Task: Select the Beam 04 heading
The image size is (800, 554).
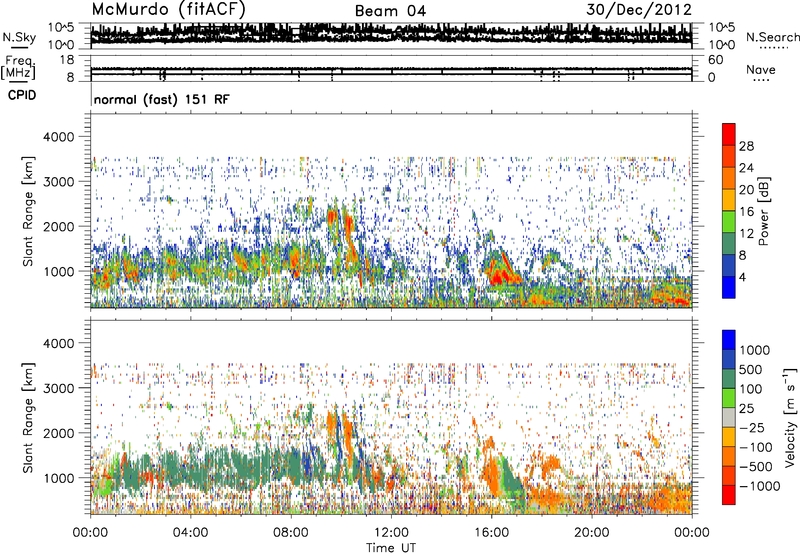Action: click(390, 11)
